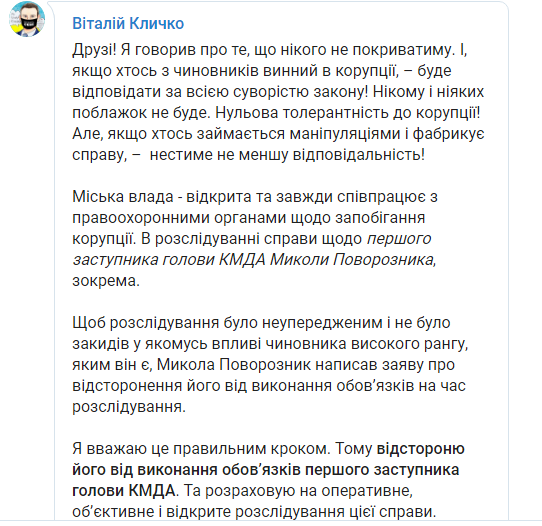The width and height of the screenshot is (542, 526).
Task: Open Віталій Кличко's profile avatar
Action: pos(27,19)
